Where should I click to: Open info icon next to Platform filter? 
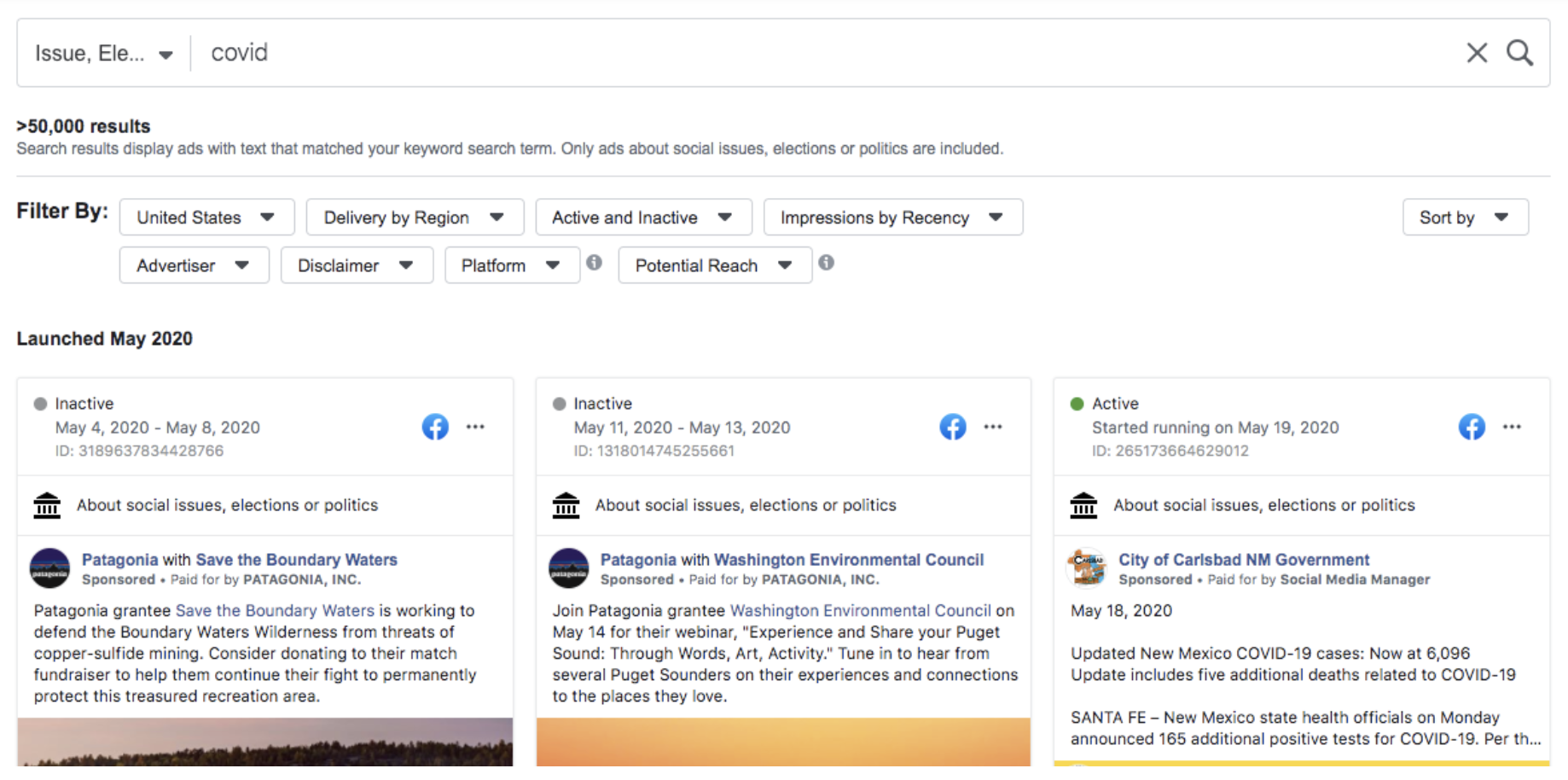coord(595,263)
